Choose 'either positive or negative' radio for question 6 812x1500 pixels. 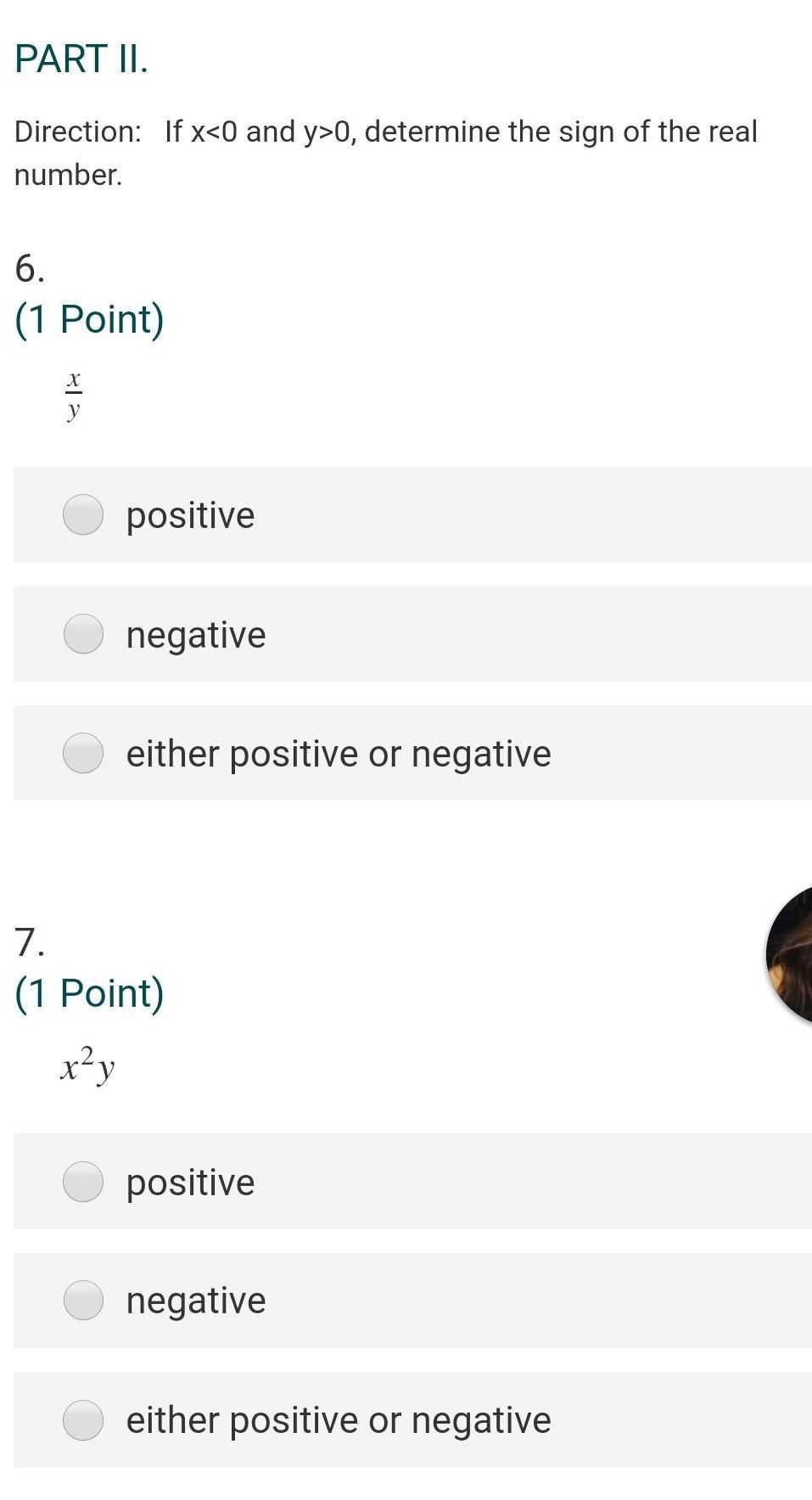[83, 753]
